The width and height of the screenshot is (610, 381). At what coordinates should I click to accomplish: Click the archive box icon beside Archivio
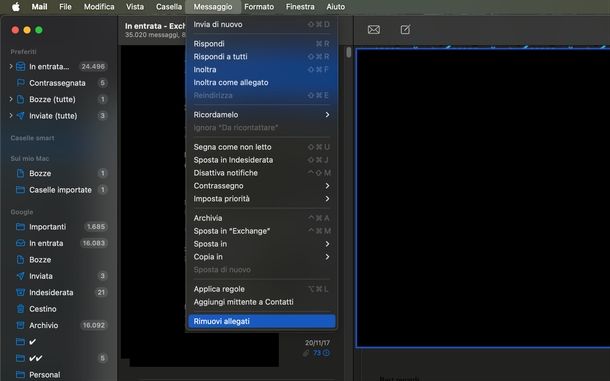[x=21, y=325]
